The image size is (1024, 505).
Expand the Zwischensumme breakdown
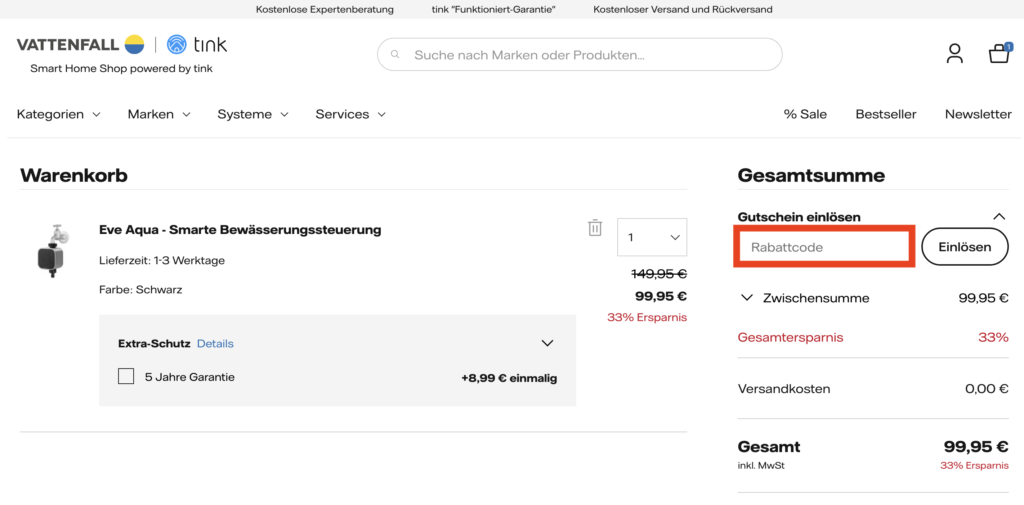click(x=748, y=298)
